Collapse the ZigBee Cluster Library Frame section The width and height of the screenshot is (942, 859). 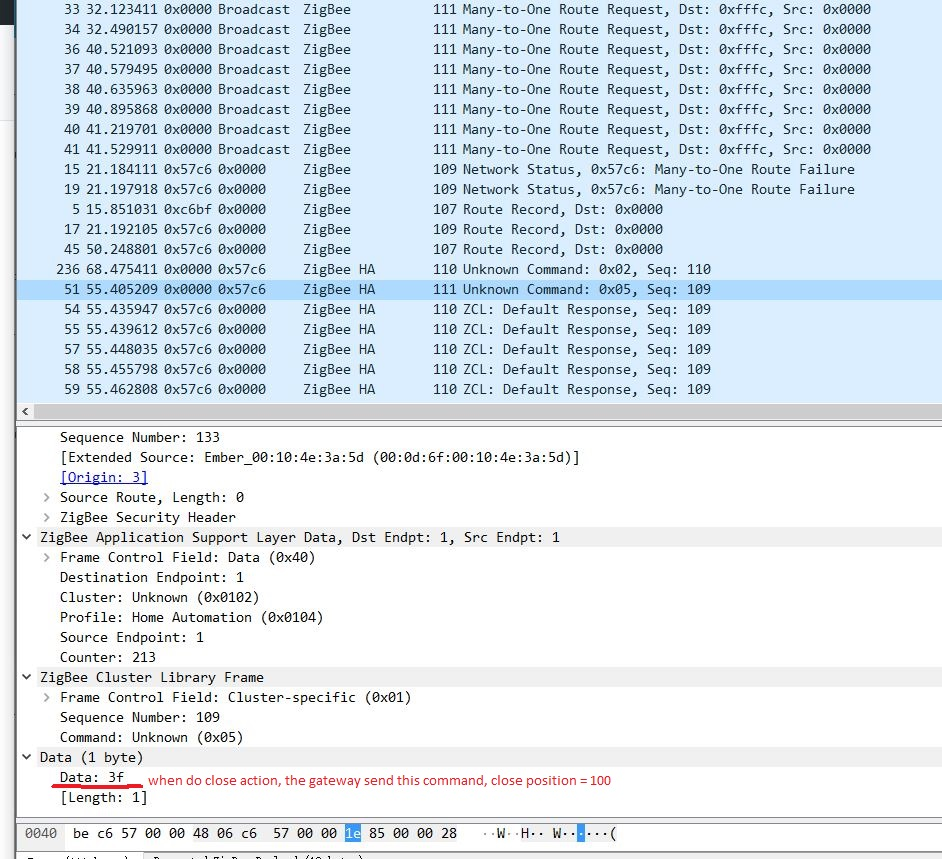tap(26, 677)
